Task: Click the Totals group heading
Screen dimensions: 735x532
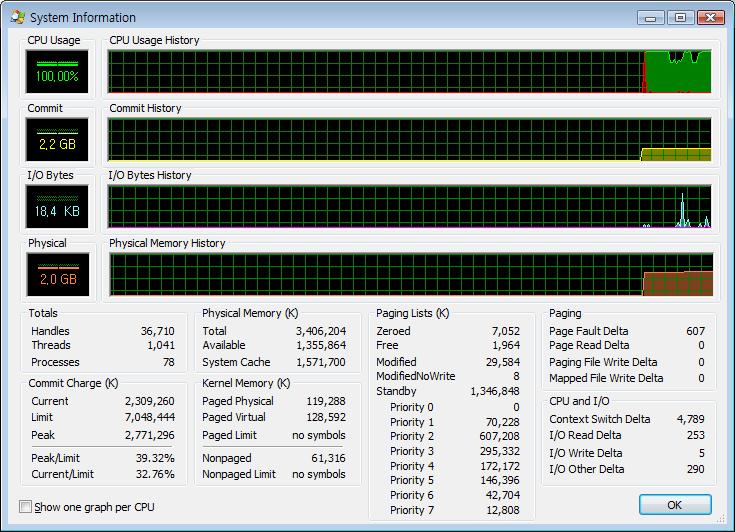Action: pos(43,313)
